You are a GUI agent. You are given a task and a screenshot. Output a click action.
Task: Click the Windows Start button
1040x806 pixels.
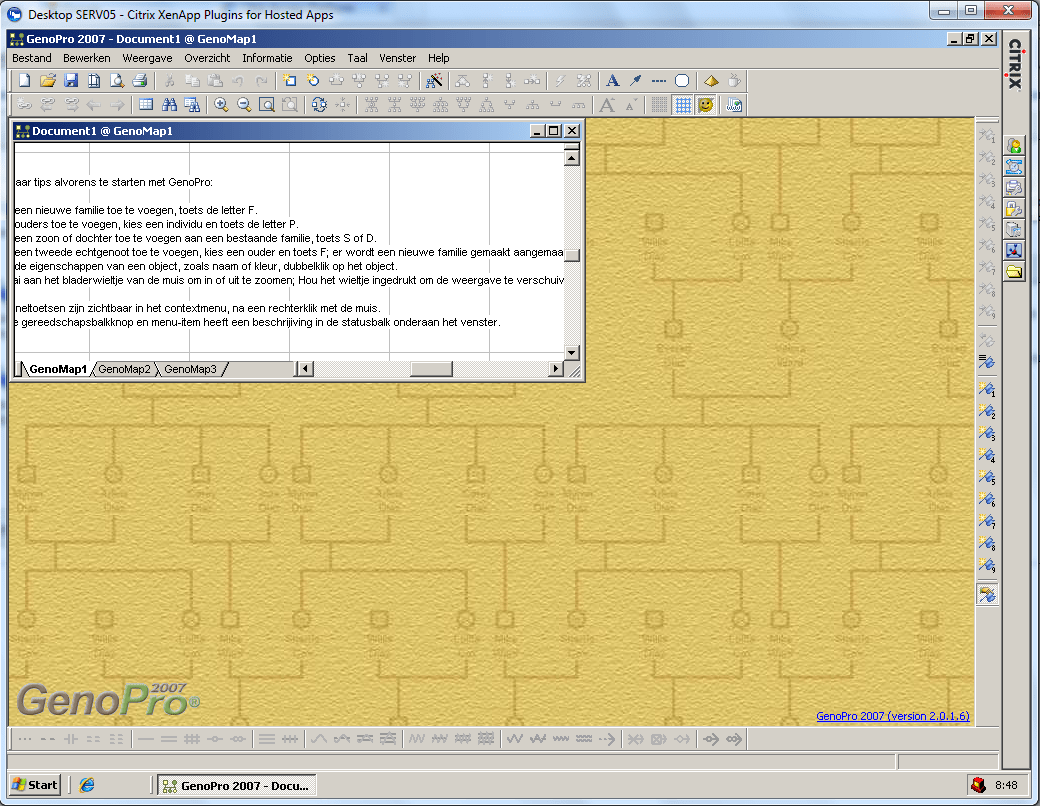click(x=35, y=785)
